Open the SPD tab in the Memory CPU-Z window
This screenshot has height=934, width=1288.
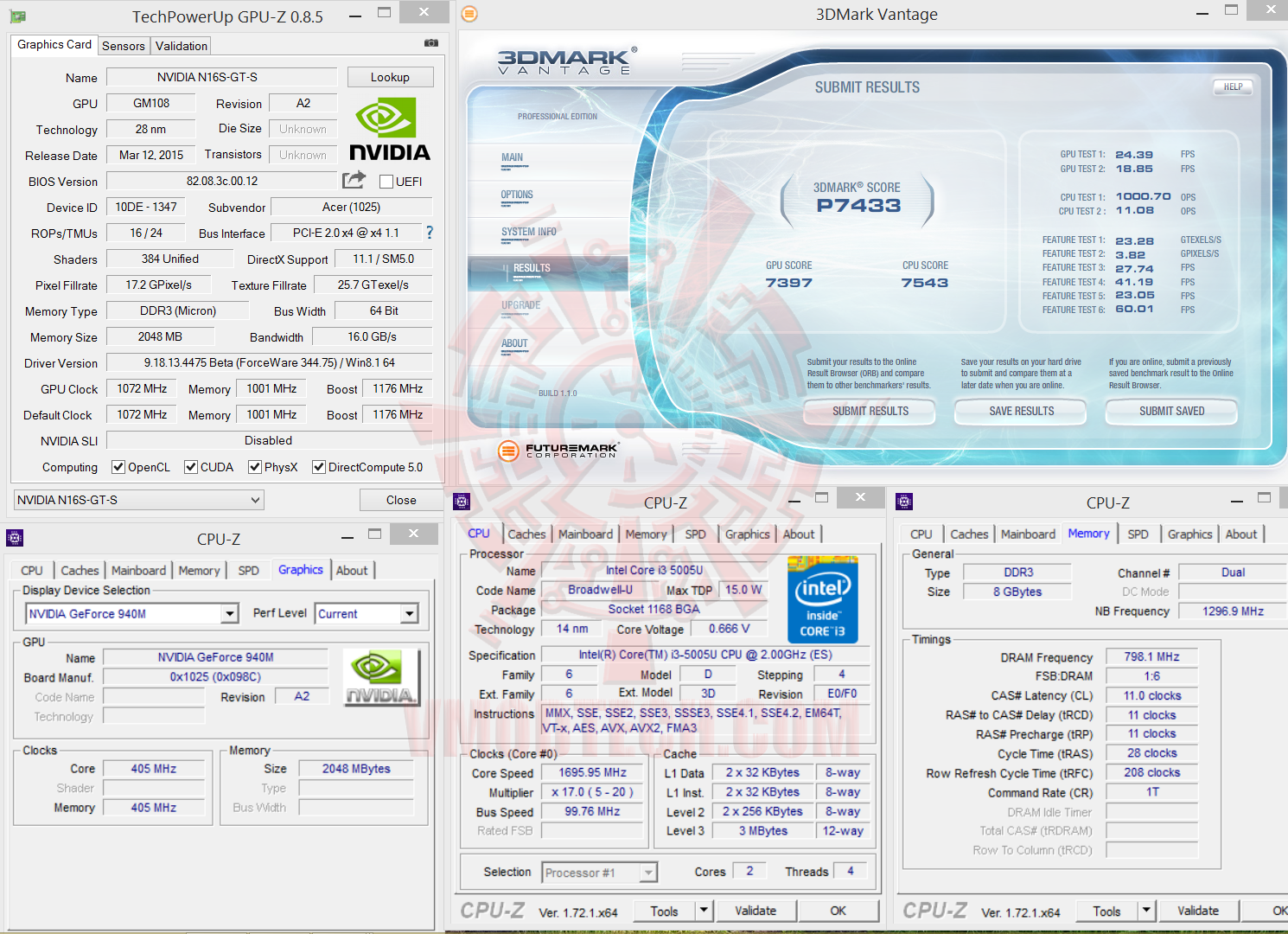coord(1138,534)
